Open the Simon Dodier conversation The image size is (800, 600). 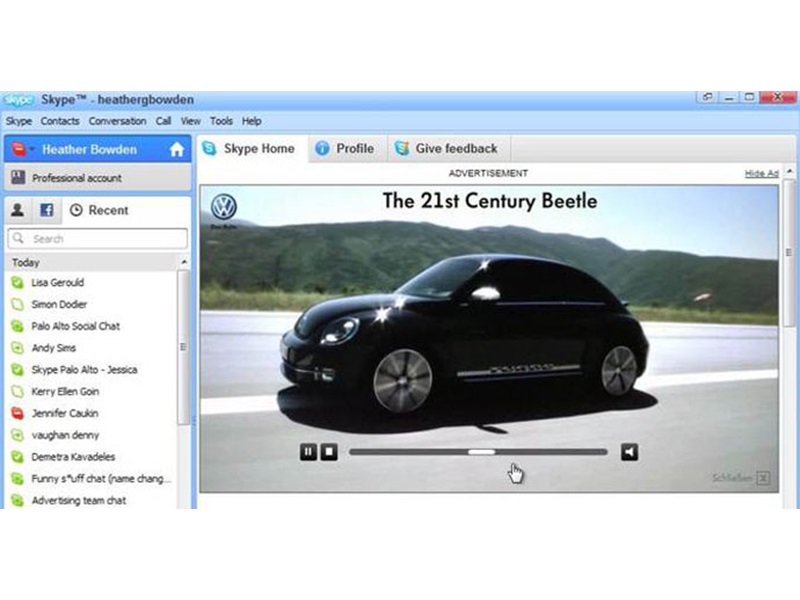[92, 305]
